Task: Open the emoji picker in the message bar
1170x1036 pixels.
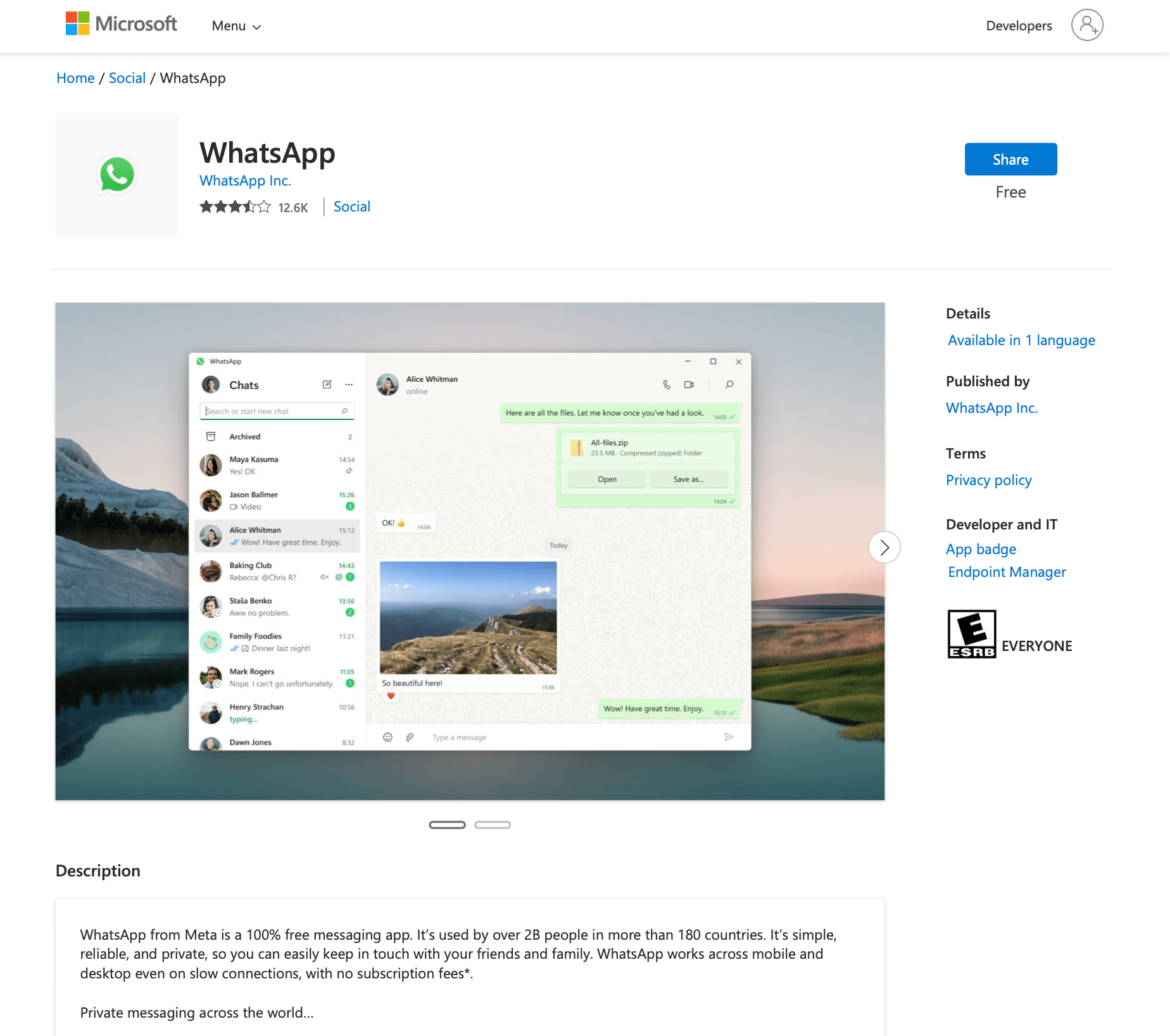Action: [x=387, y=737]
